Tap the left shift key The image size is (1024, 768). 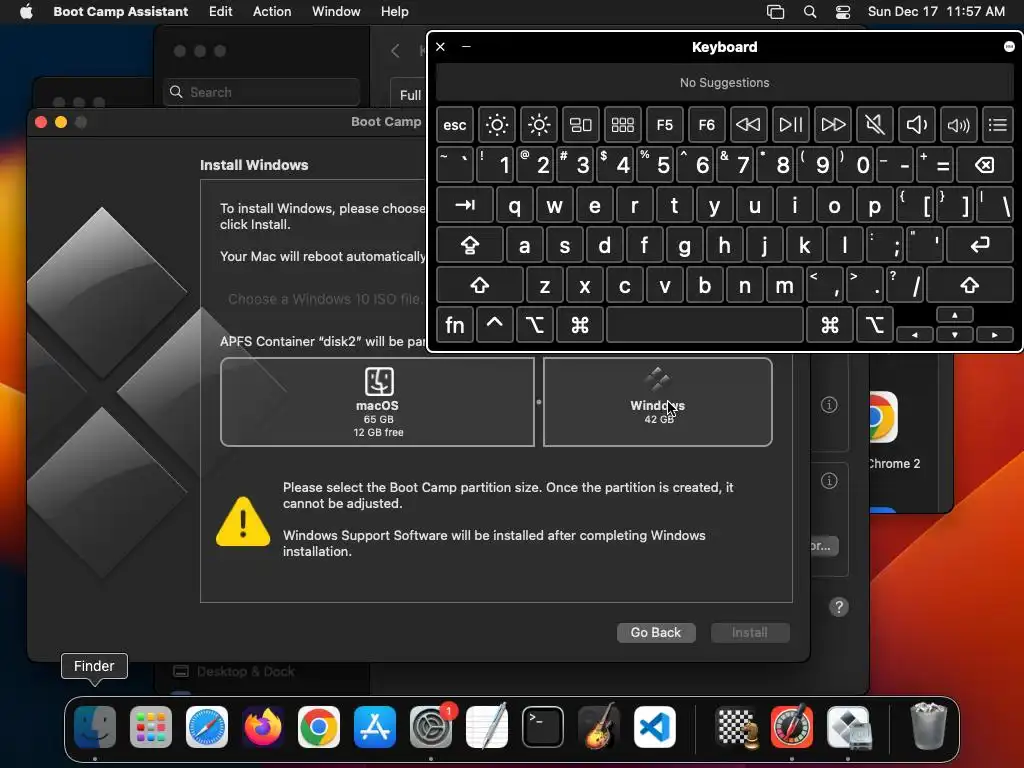(x=480, y=285)
